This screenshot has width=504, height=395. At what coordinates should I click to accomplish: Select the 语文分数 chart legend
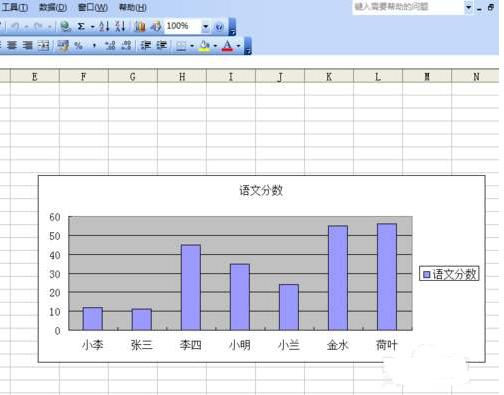pyautogui.click(x=449, y=274)
